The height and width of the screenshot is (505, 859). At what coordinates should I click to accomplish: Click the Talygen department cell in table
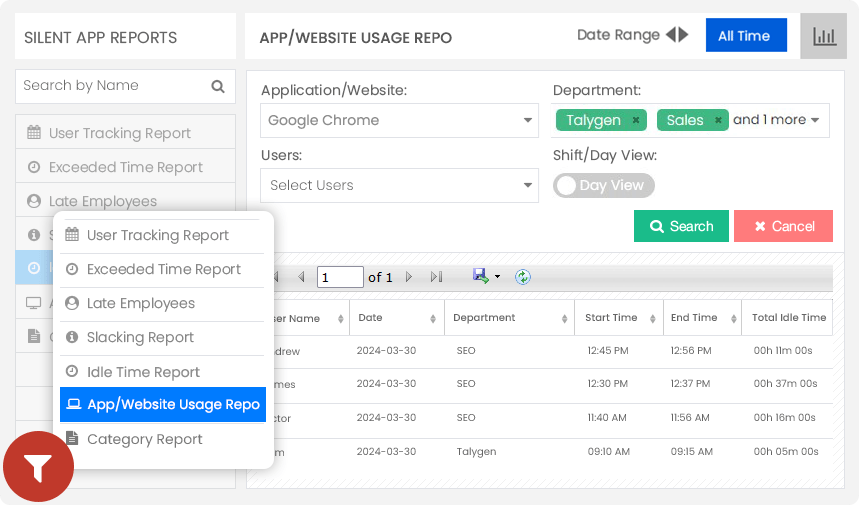point(477,452)
